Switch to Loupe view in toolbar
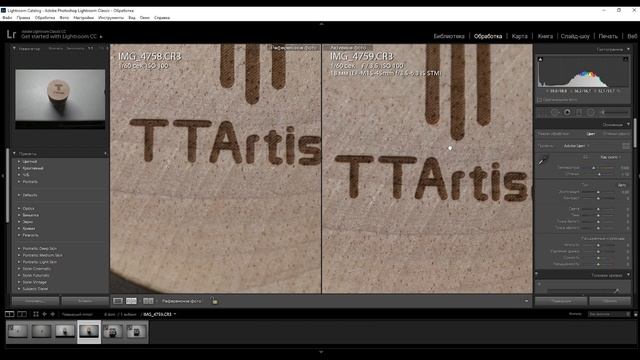The width and height of the screenshot is (640, 360). tap(118, 301)
